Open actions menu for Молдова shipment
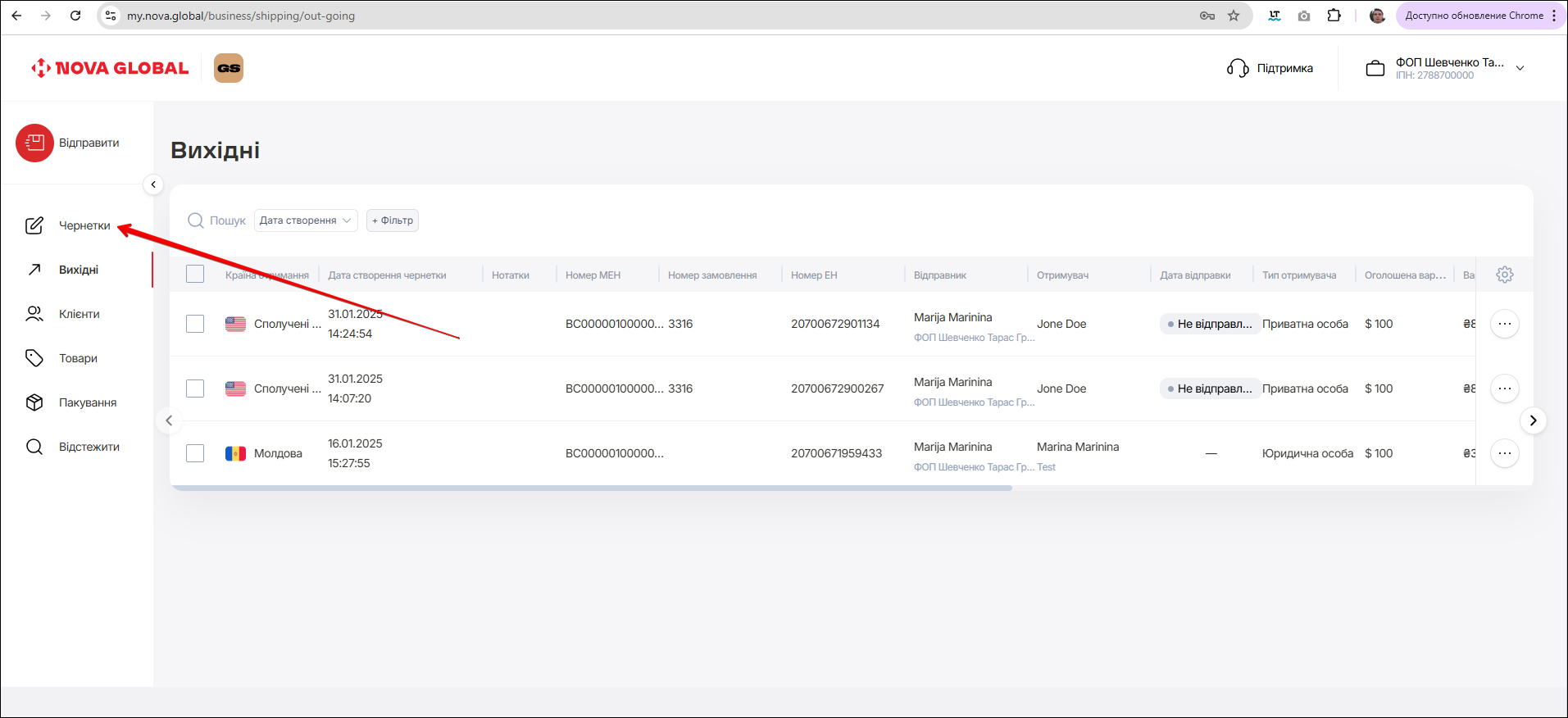This screenshot has height=718, width=1568. [x=1504, y=453]
